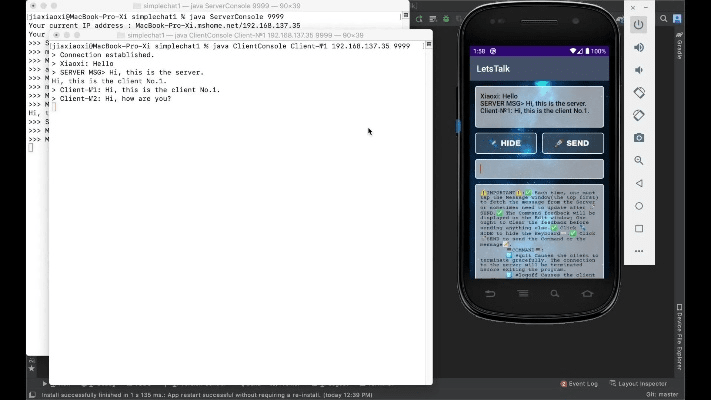
Task: Open the Layout Inspector panel
Action: pyautogui.click(x=638, y=384)
